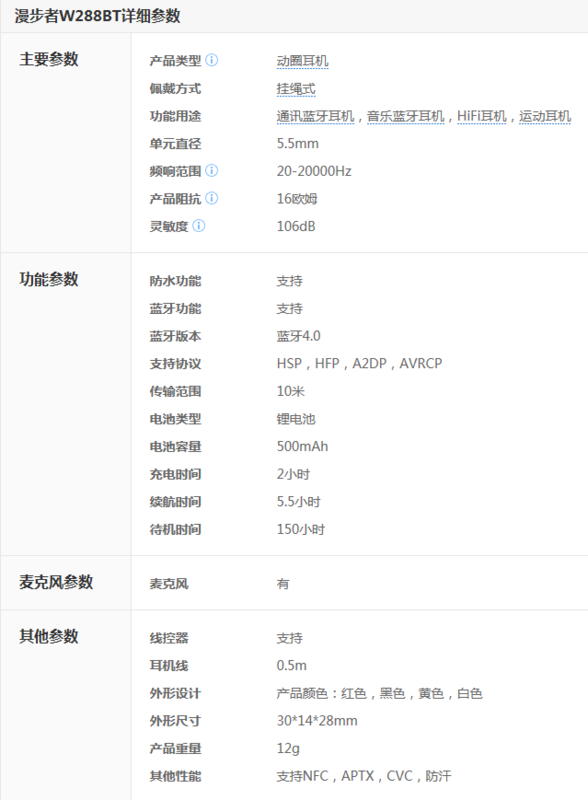Open the 音乐蓝牙耳机 link

pos(405,116)
